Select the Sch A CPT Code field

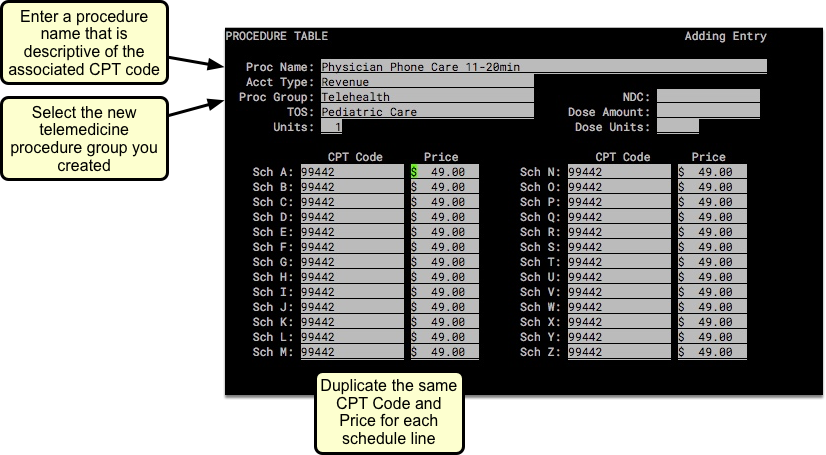tap(352, 172)
